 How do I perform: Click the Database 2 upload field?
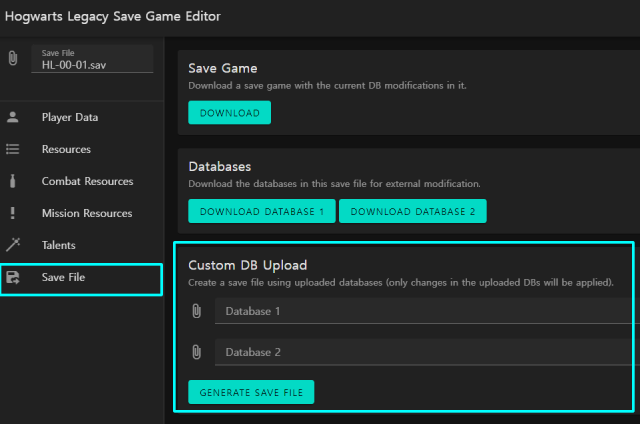point(427,352)
